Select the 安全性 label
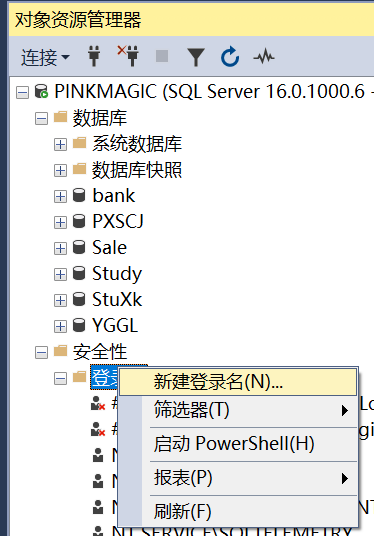 99,352
